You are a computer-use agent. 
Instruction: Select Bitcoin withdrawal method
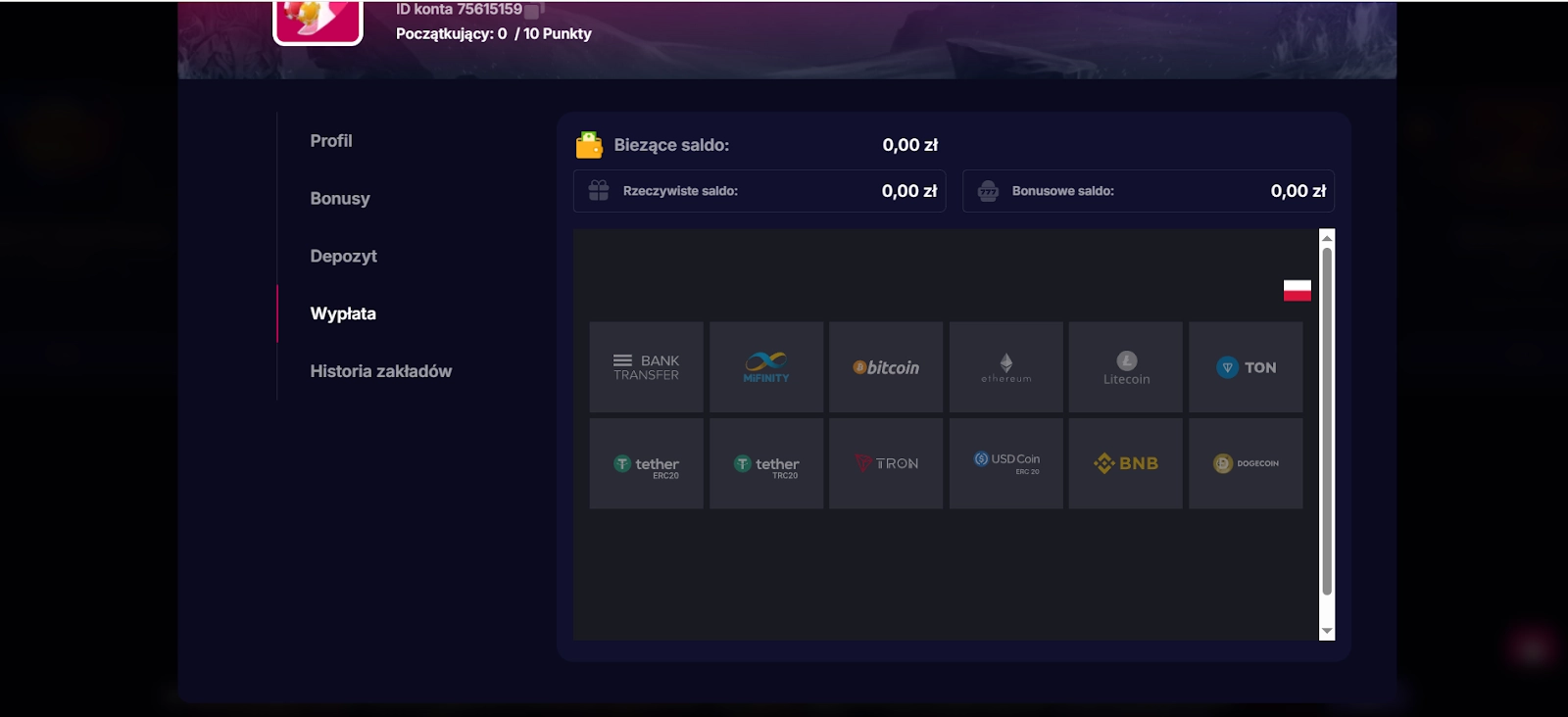point(886,367)
